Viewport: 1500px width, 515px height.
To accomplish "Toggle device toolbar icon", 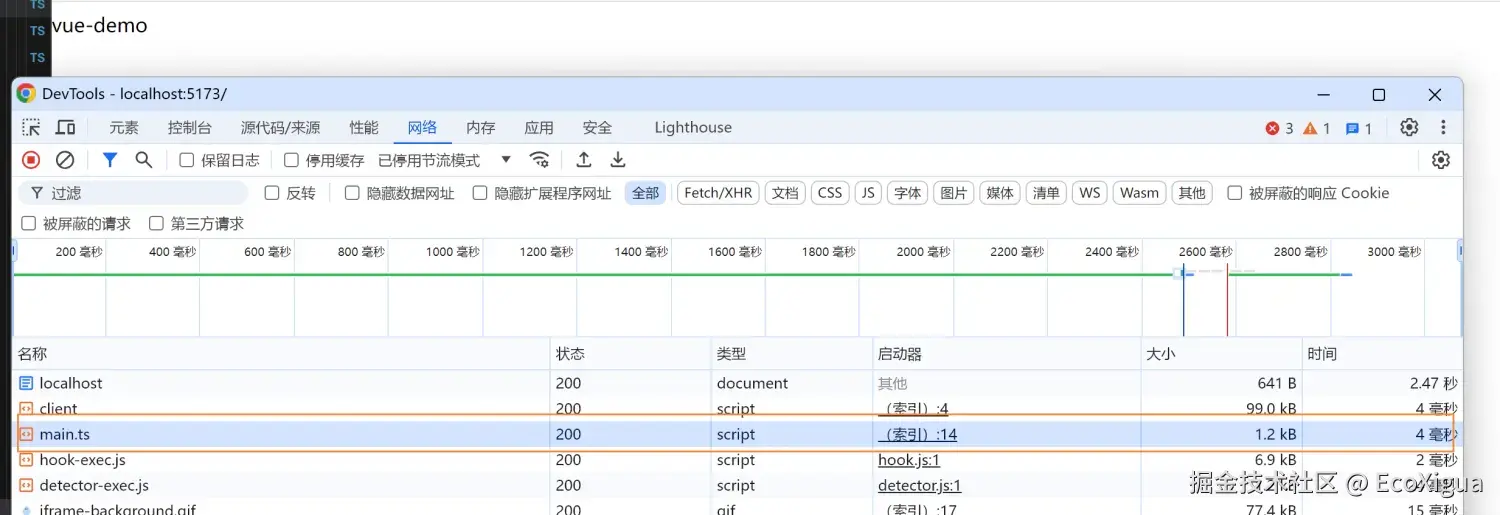I will click(66, 128).
